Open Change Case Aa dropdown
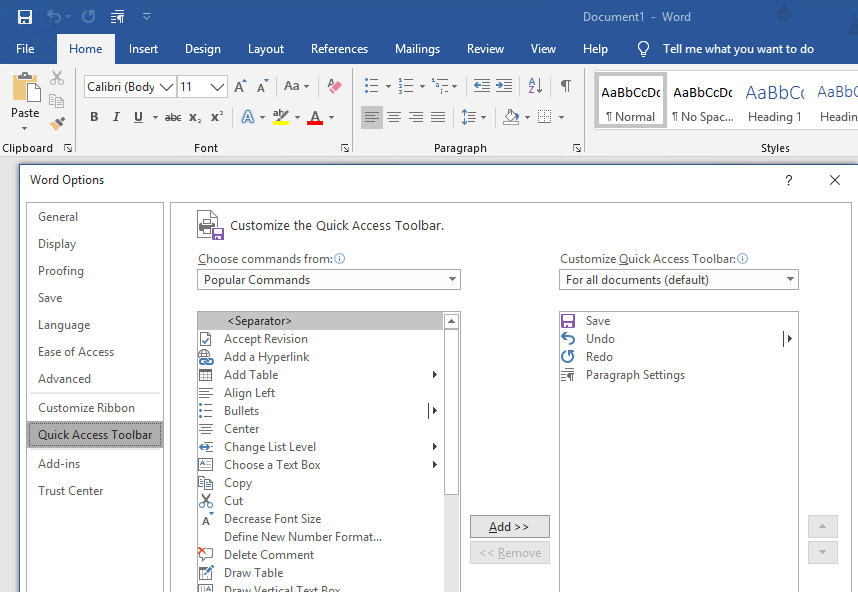Viewport: 858px width, 592px height. 297,86
